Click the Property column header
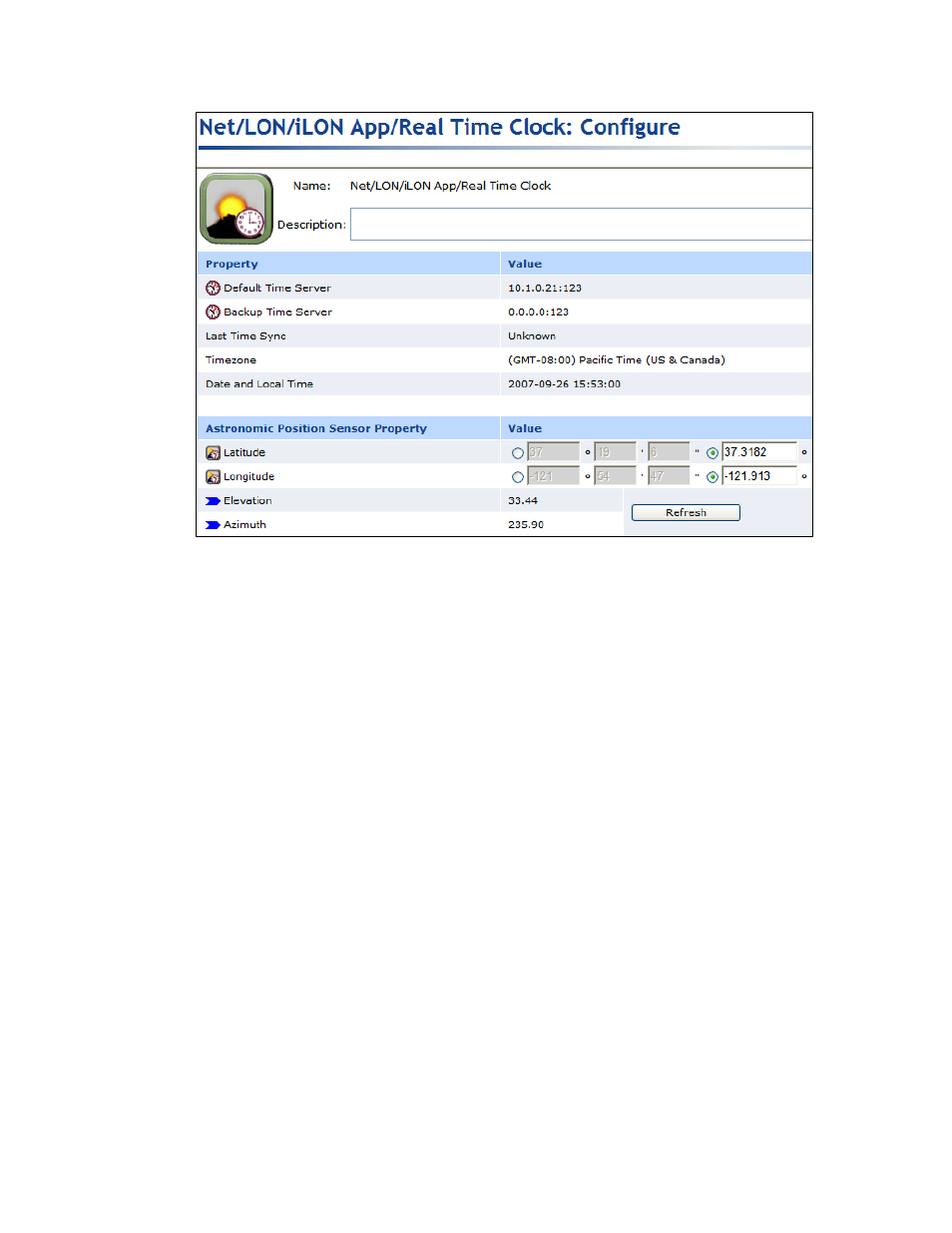This screenshot has width=952, height=1233. coord(232,265)
